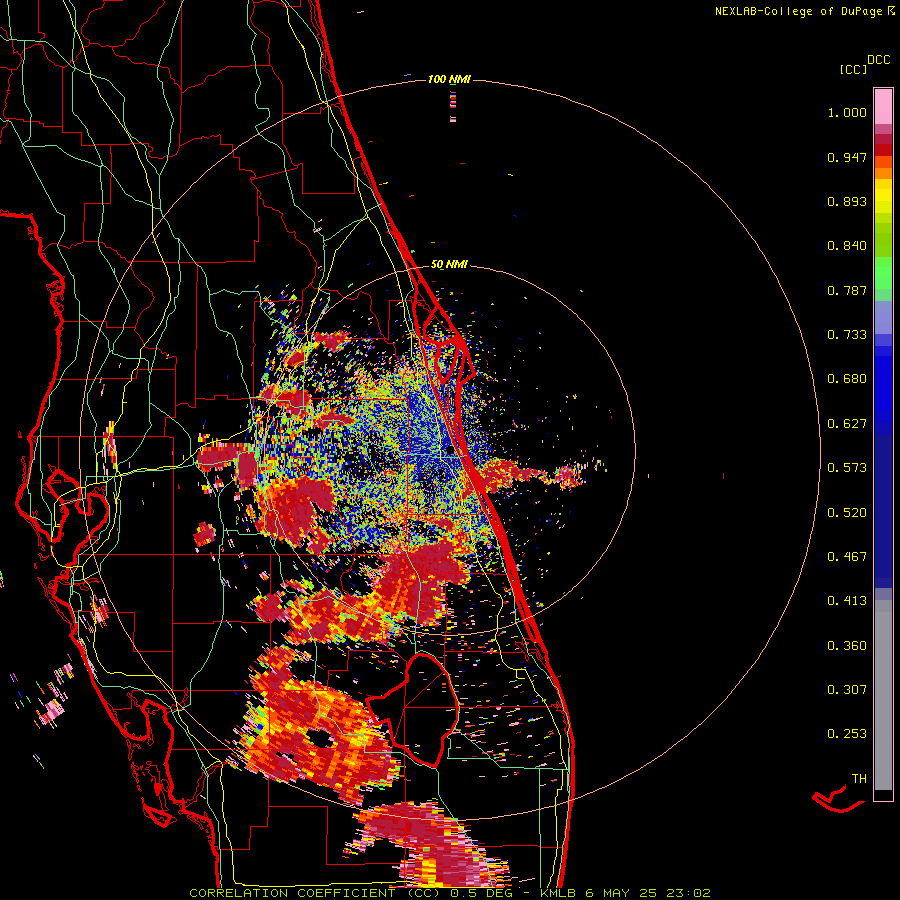
Task: Click the 0.413 scale label
Action: [x=847, y=601]
